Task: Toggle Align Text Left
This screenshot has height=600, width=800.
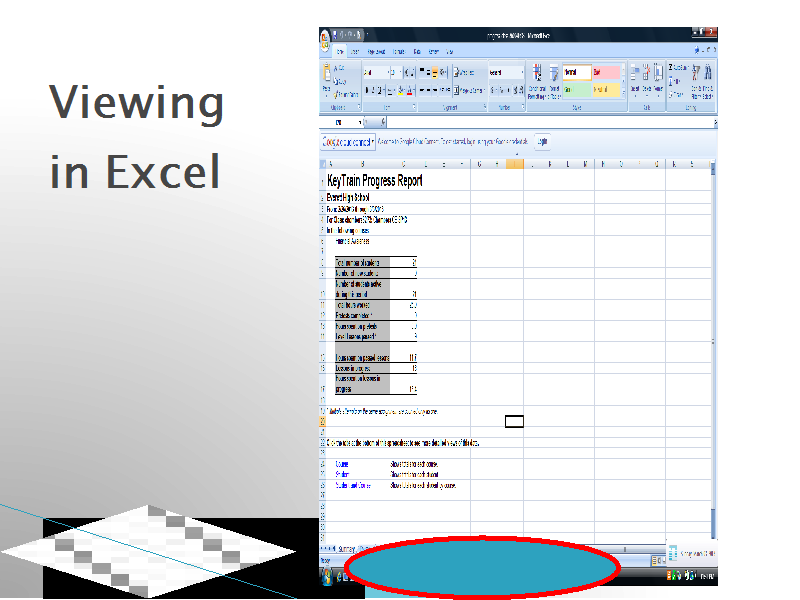Action: pyautogui.click(x=422, y=90)
